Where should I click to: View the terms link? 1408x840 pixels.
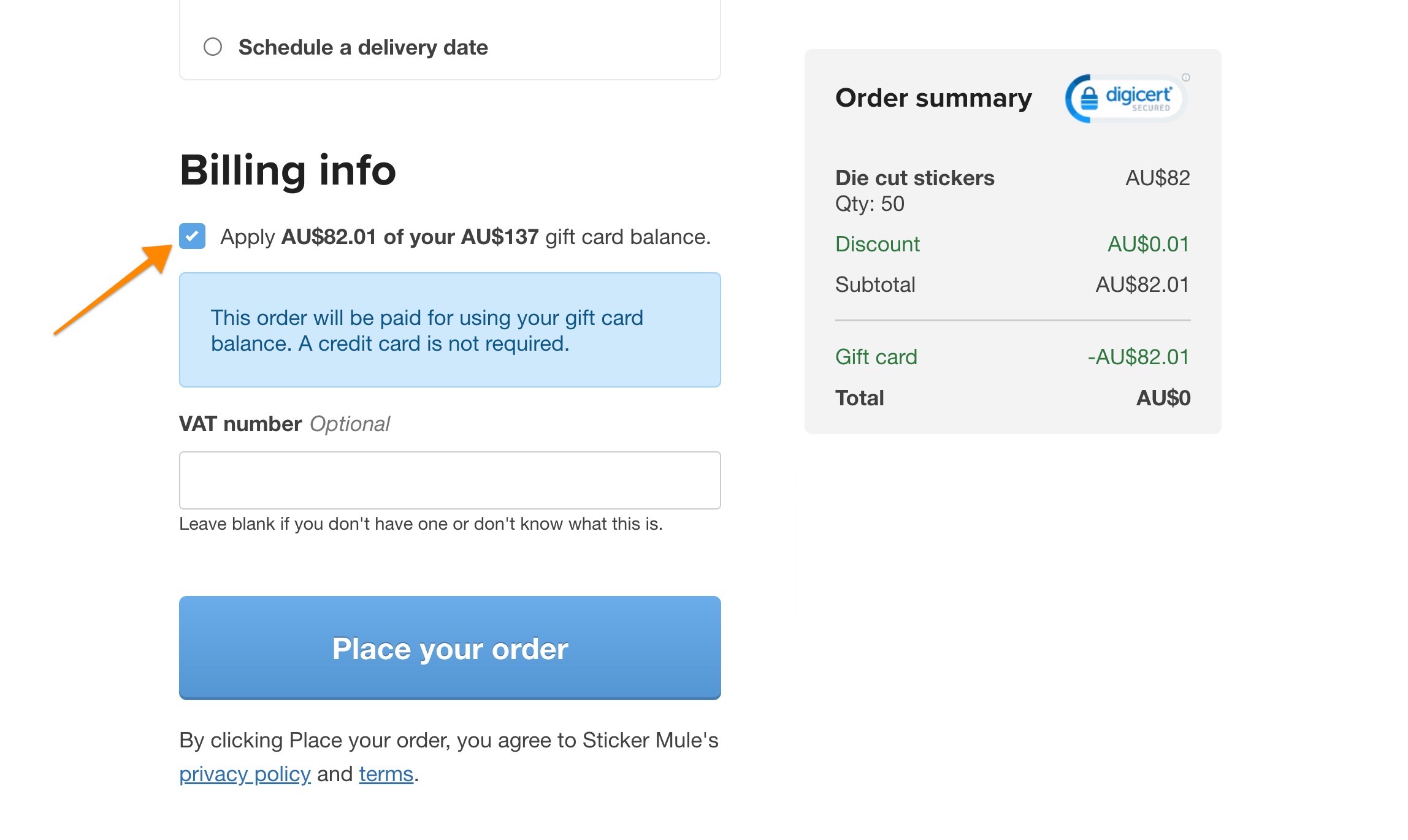[385, 774]
